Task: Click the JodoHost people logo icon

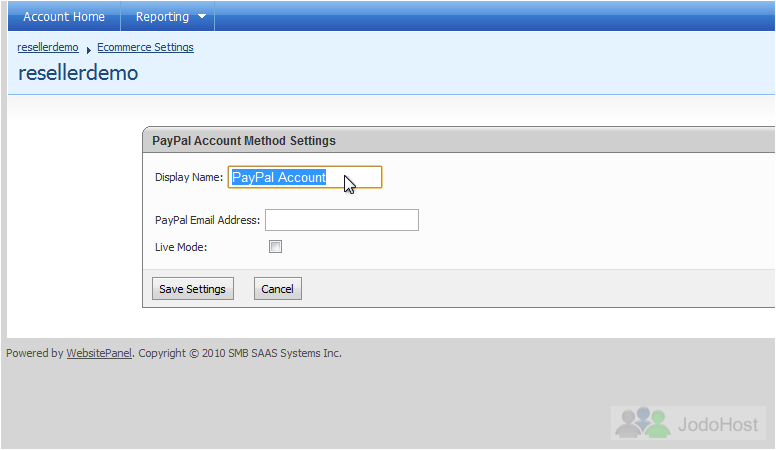Action: (x=642, y=422)
